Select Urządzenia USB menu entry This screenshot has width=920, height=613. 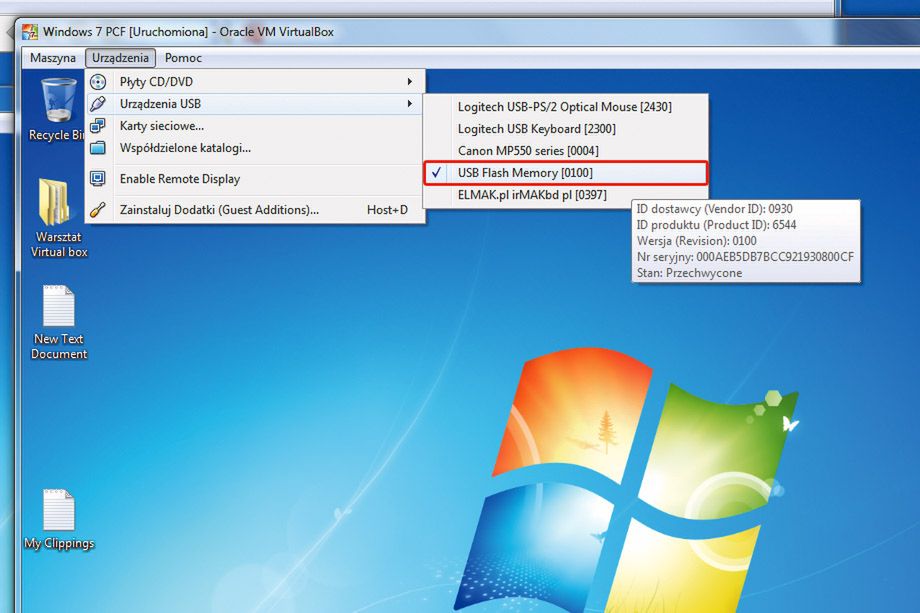pyautogui.click(x=256, y=104)
